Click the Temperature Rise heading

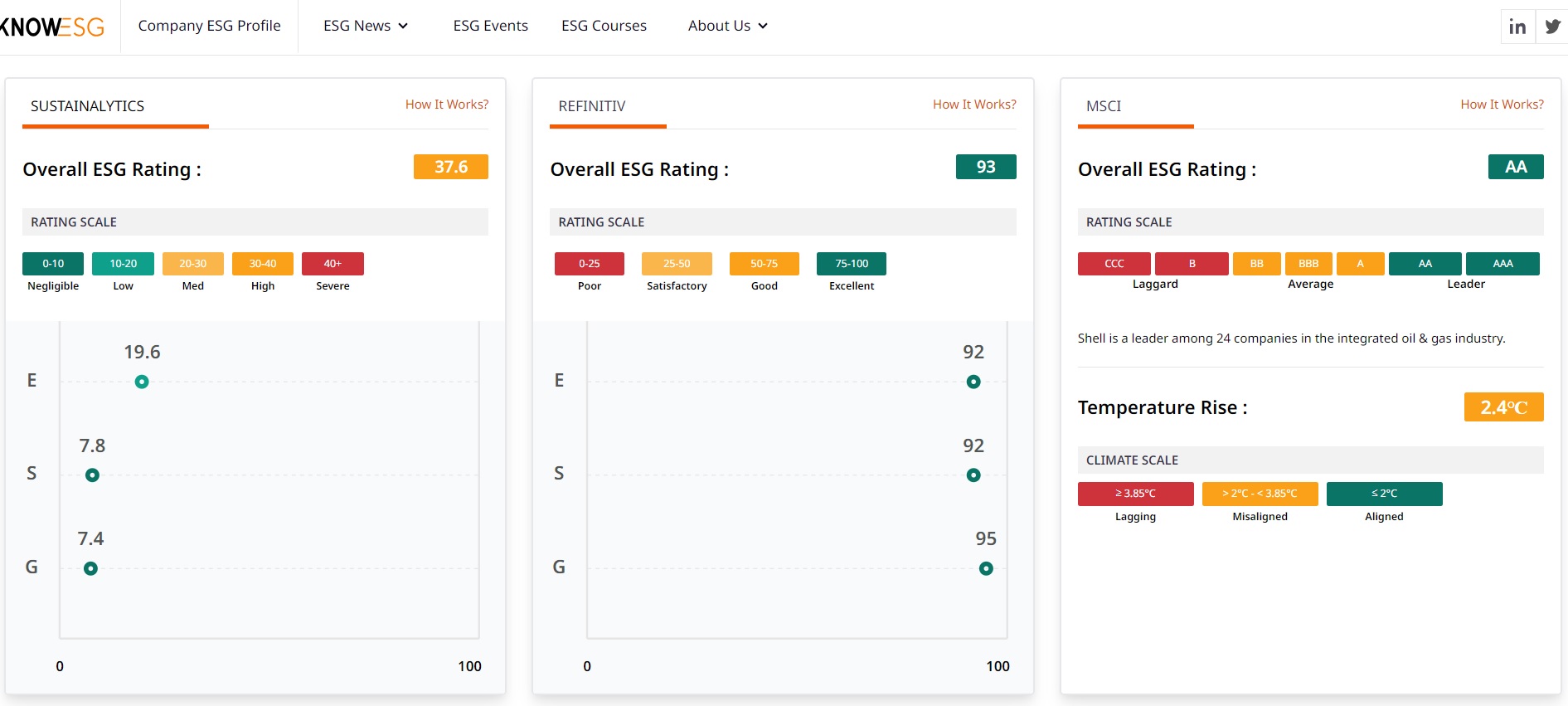click(x=1163, y=407)
